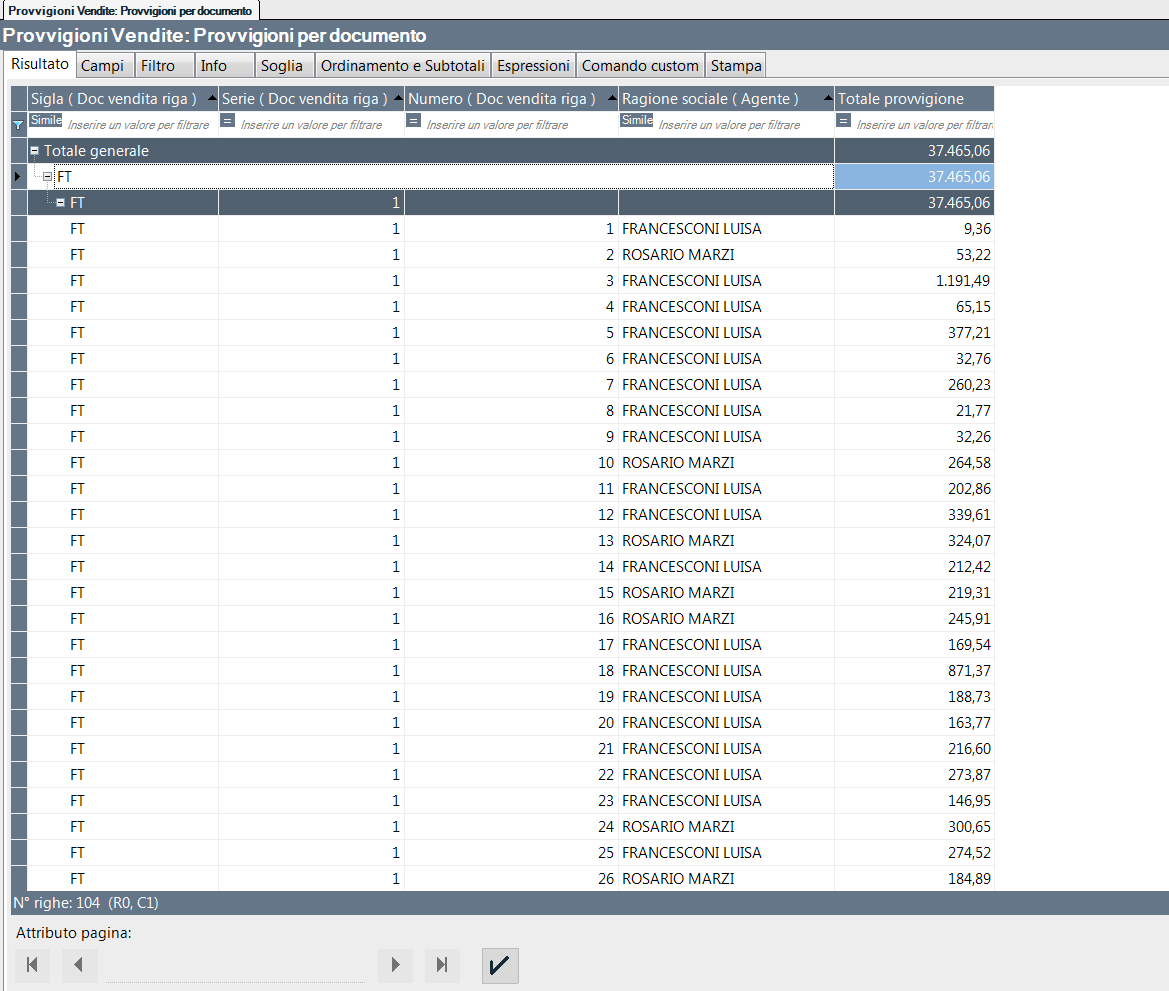Go to first page attribute button
This screenshot has width=1169, height=991.
pos(32,965)
